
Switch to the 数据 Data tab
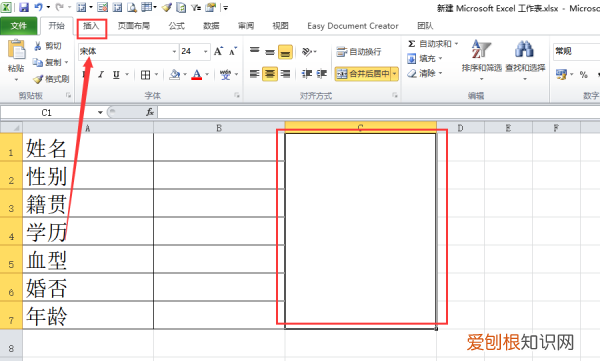tap(211, 26)
